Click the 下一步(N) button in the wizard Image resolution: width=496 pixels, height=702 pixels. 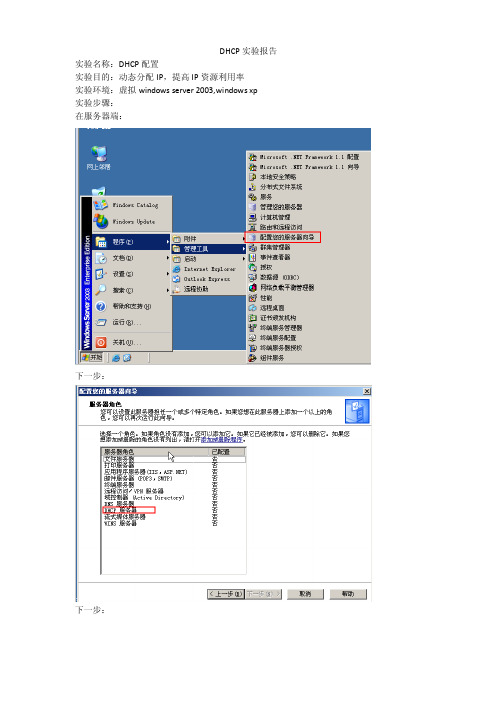263,594
